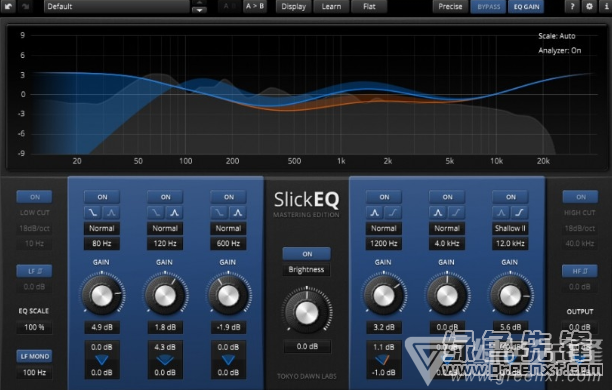Open the Brightness mode selector
Image resolution: width=612 pixels, height=390 pixels.
click(x=306, y=269)
